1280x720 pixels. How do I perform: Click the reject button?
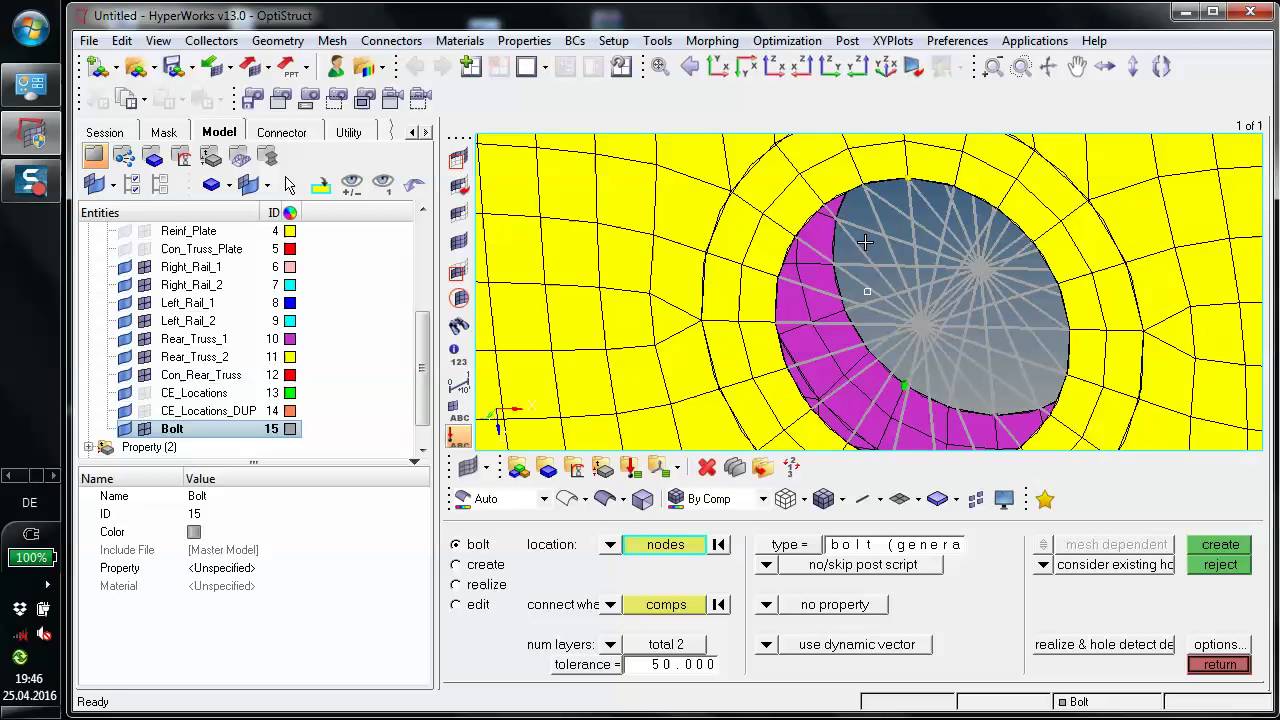(x=1220, y=565)
